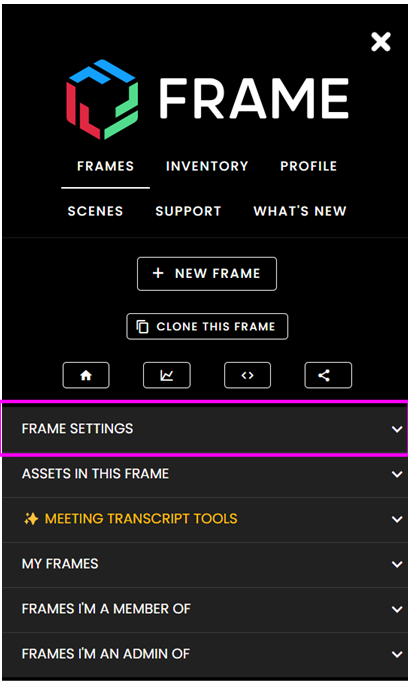Expand the My Frames section

point(205,564)
